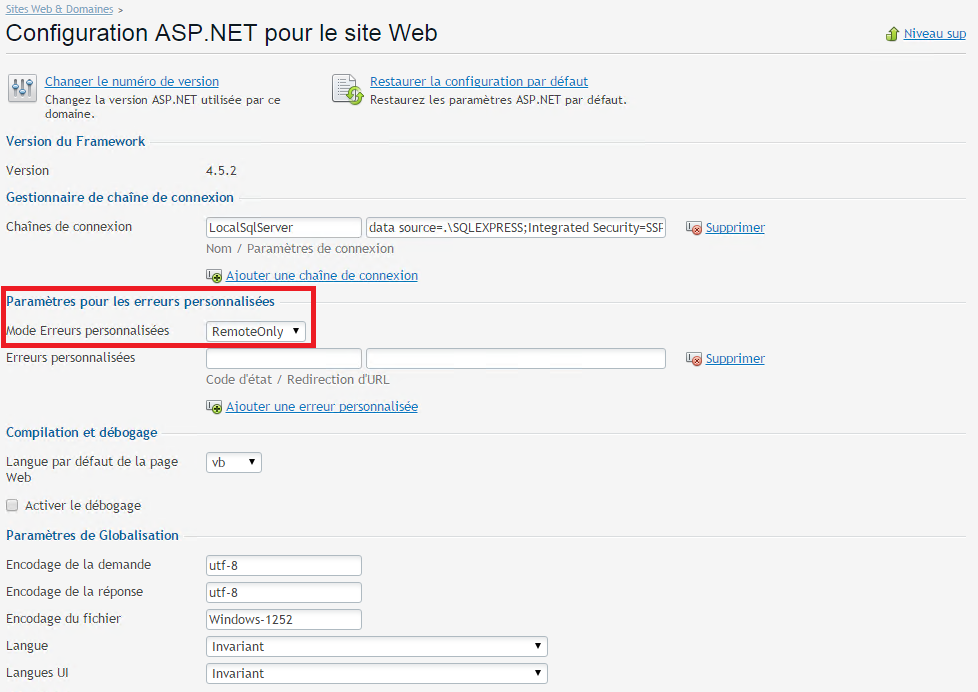Image resolution: width=978 pixels, height=692 pixels.
Task: Click Ajouter une chaîne de connexion link
Action: coord(322,276)
